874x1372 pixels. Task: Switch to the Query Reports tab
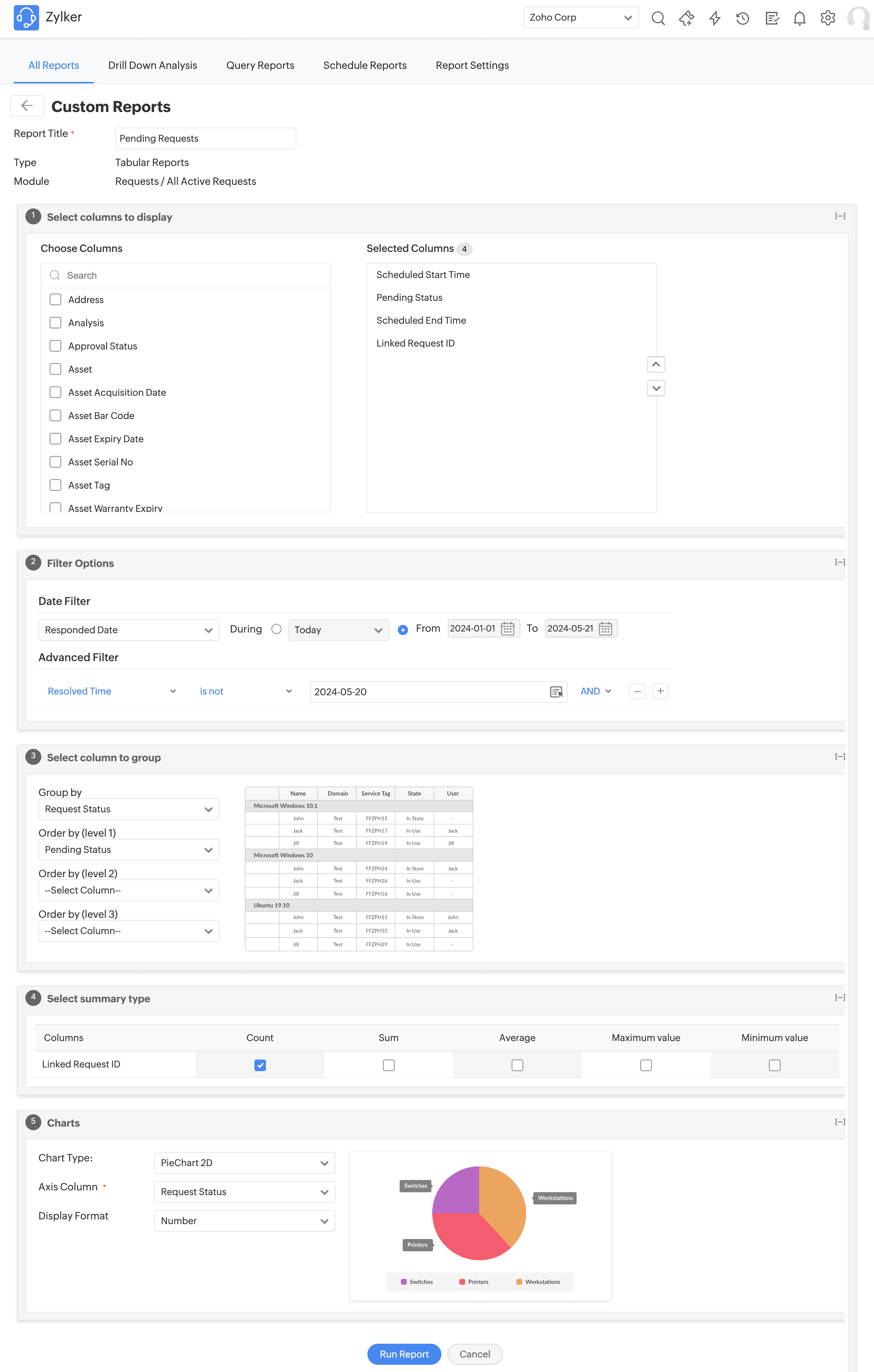[x=260, y=66]
